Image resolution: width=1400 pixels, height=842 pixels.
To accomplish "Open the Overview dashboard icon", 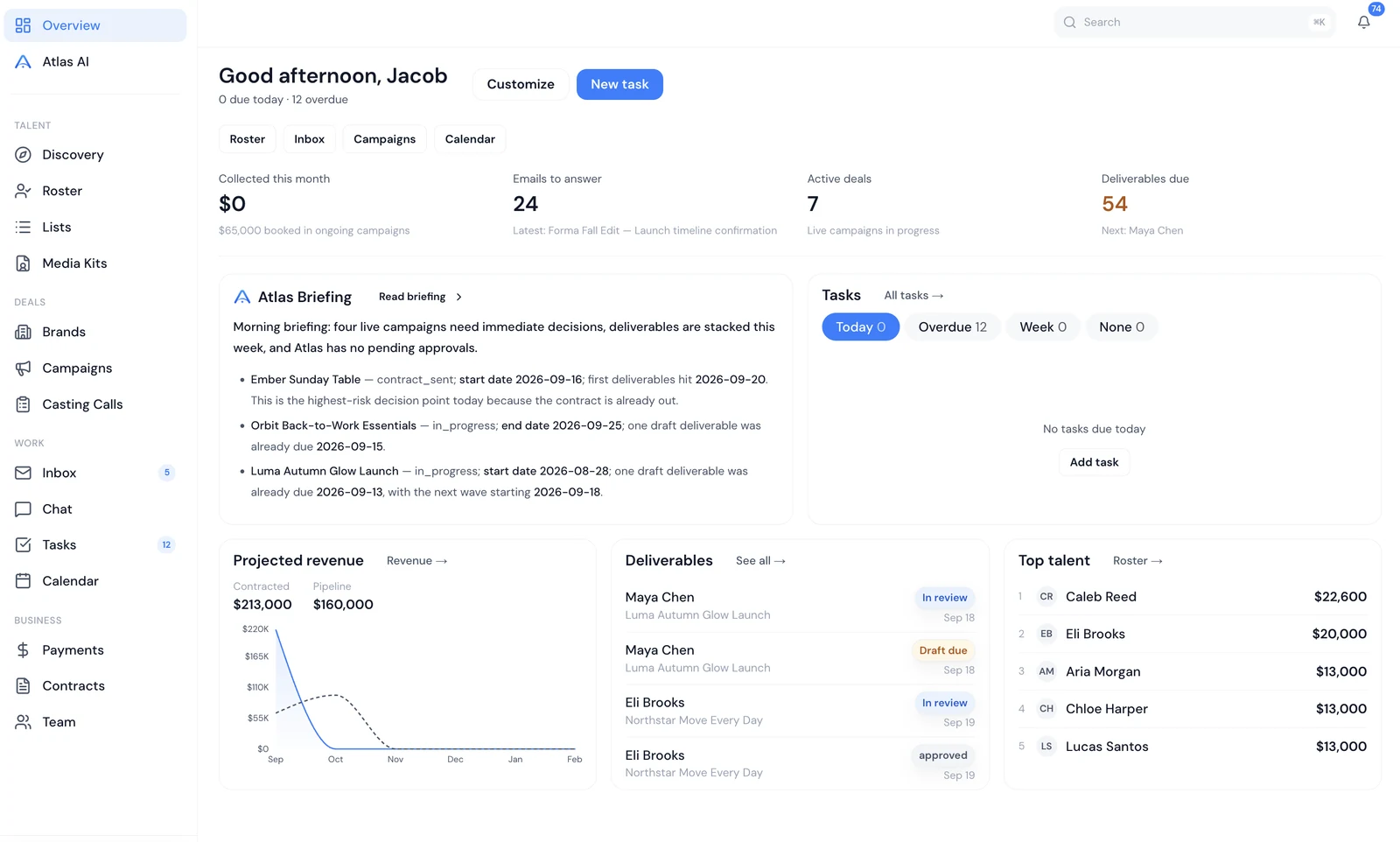I will (x=24, y=25).
